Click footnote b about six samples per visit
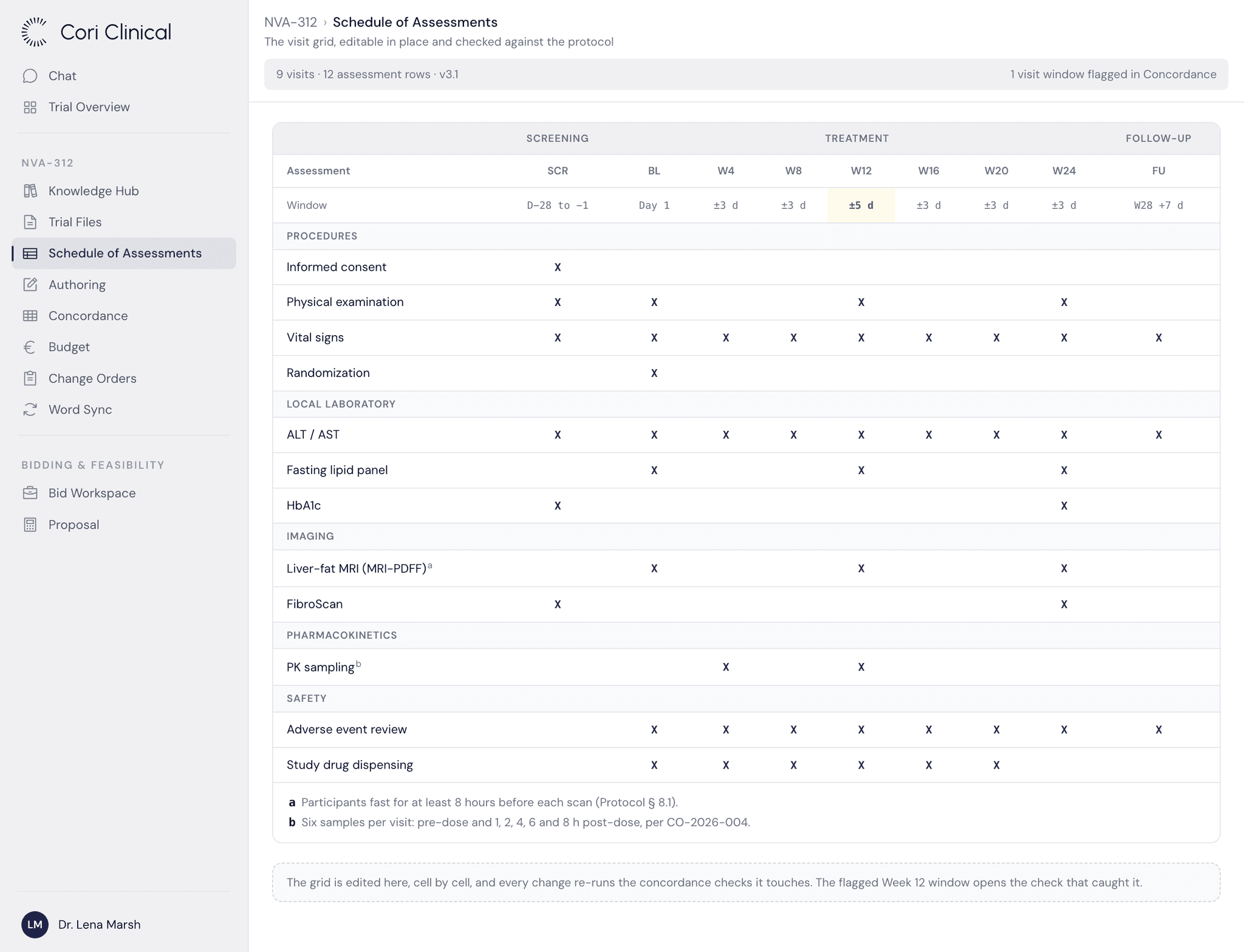The image size is (1244, 952). [x=519, y=823]
